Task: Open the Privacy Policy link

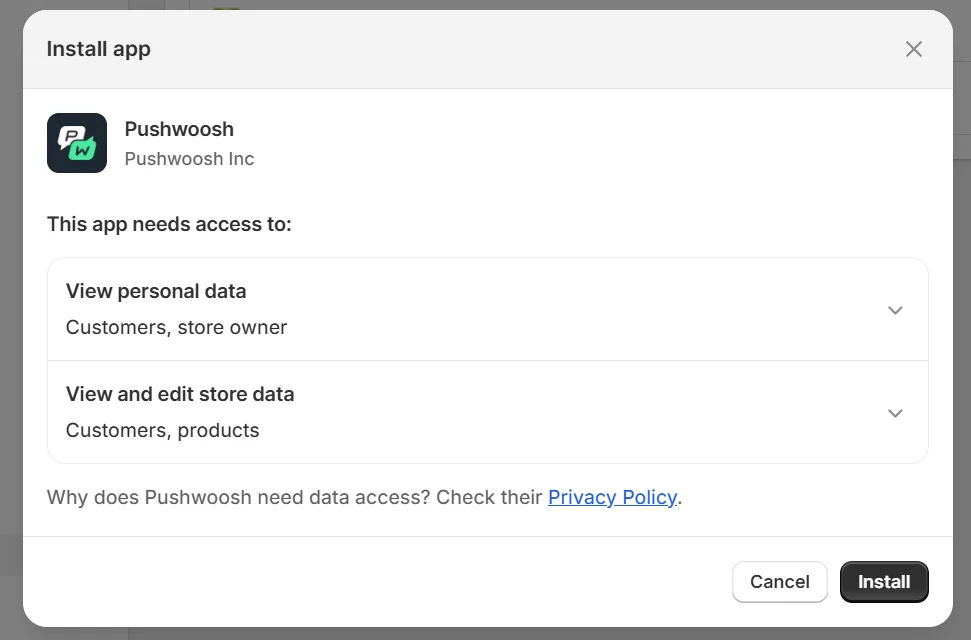Action: tap(612, 497)
